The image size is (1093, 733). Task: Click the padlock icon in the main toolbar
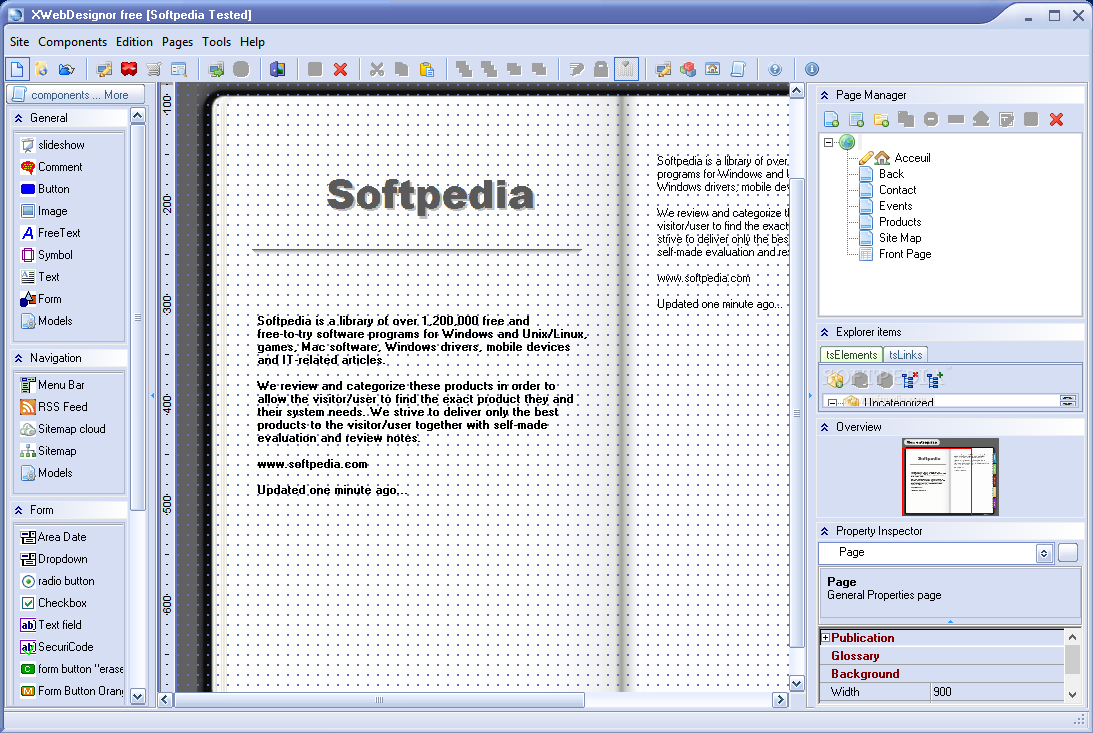click(x=601, y=69)
